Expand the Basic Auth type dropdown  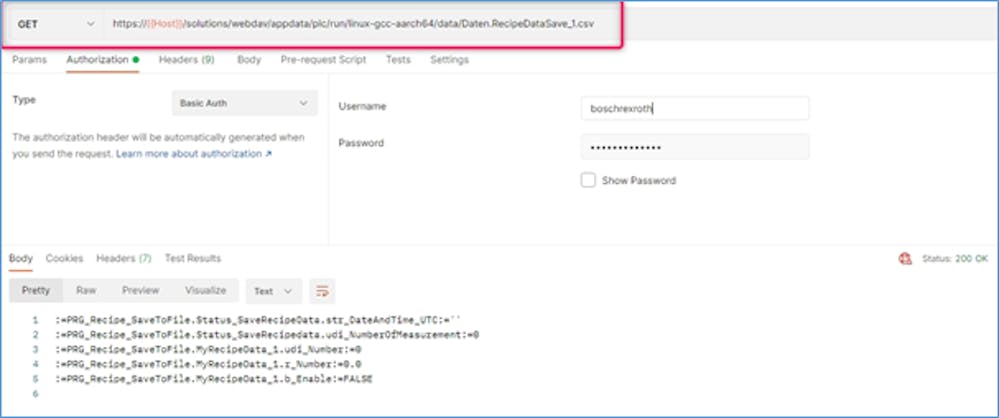244,103
